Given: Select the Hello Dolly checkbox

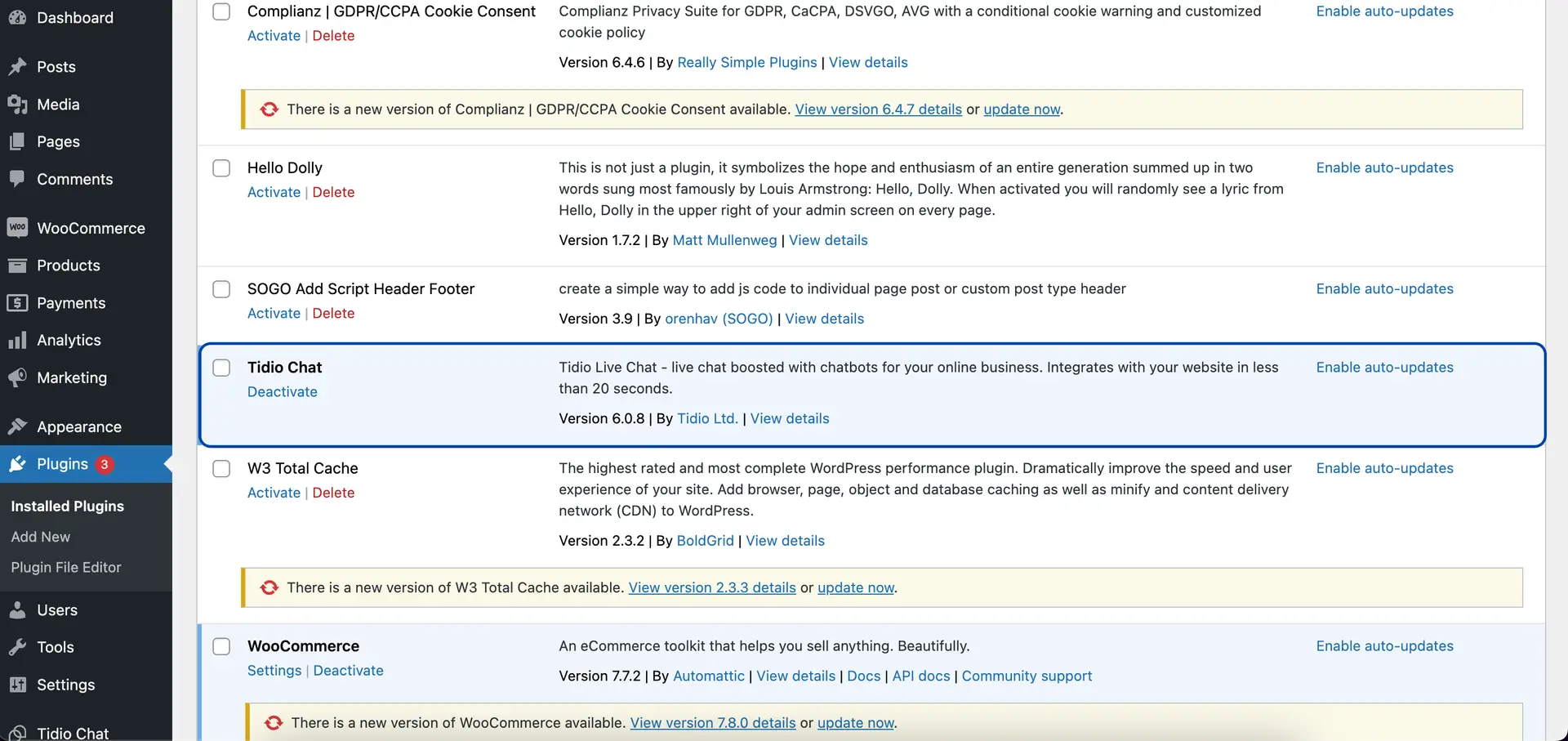Looking at the screenshot, I should (x=221, y=168).
